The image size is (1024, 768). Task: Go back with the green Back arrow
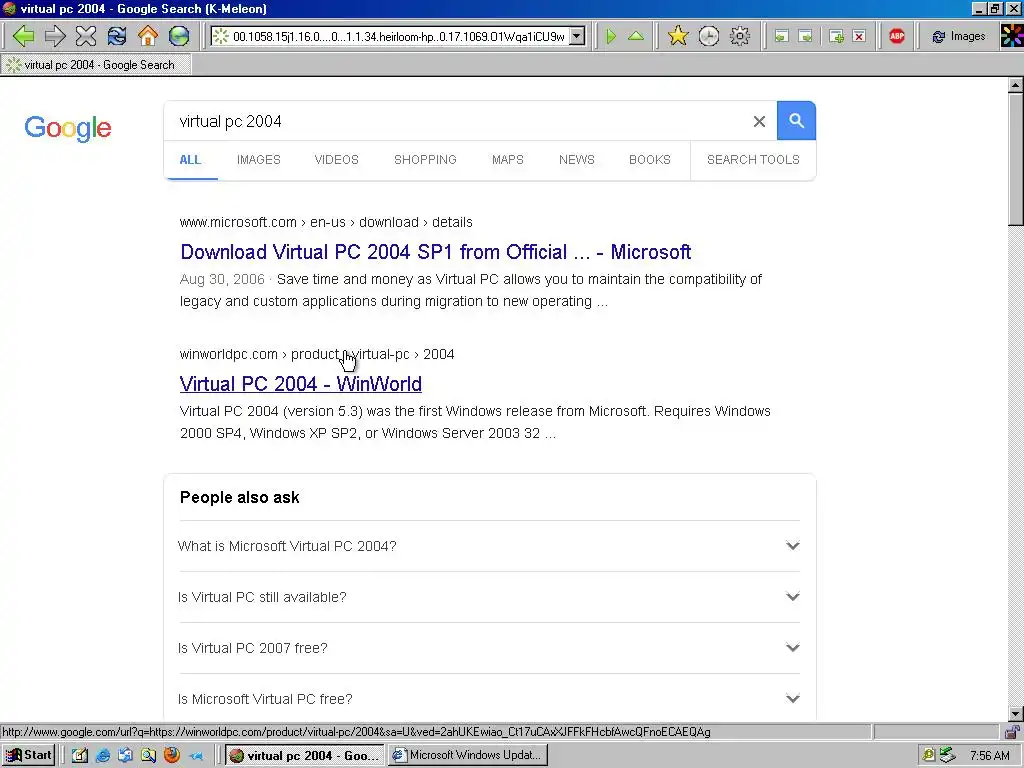point(24,36)
